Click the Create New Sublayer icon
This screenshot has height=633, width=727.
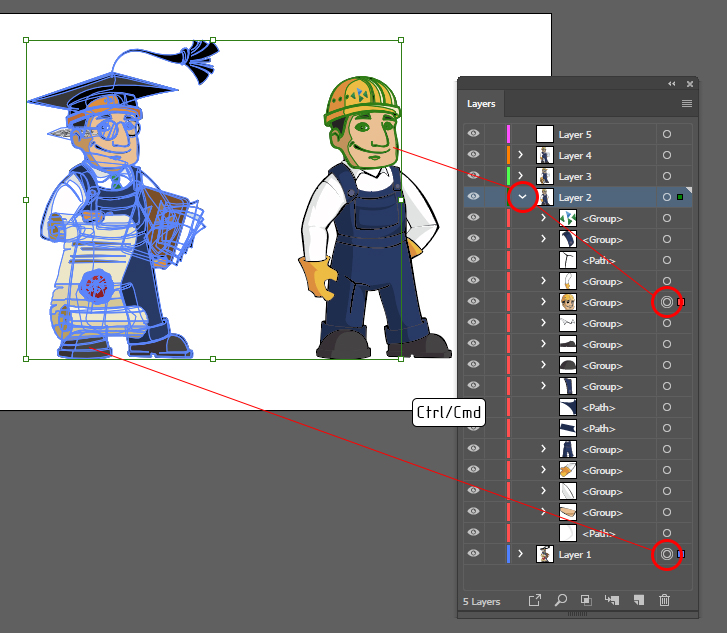612,600
